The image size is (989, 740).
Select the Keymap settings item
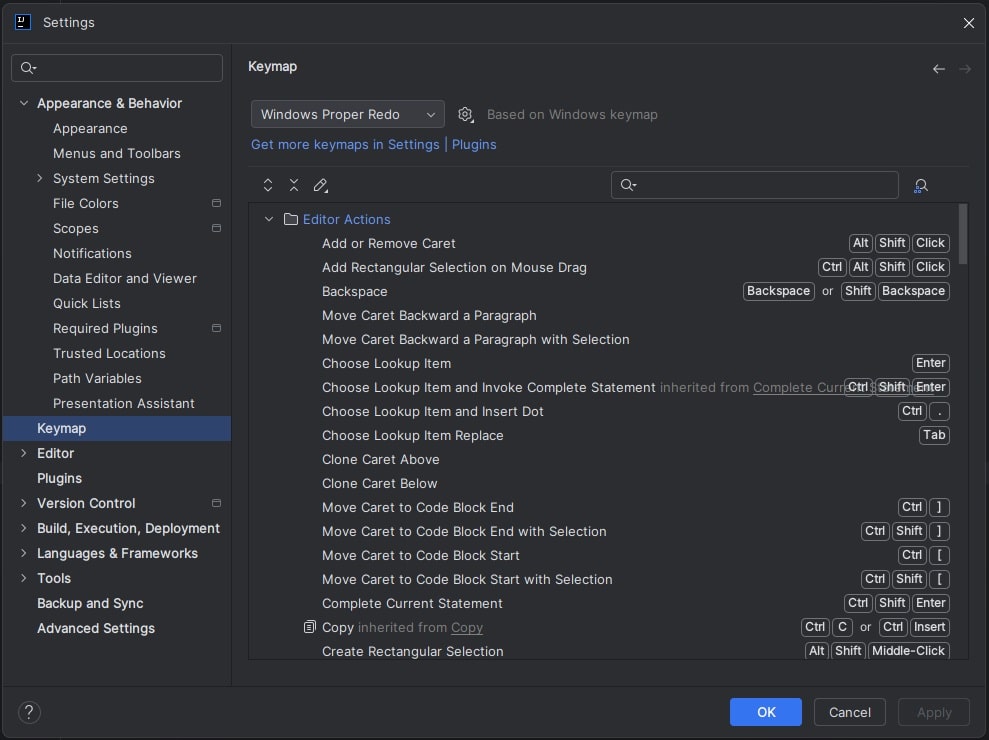(117, 428)
